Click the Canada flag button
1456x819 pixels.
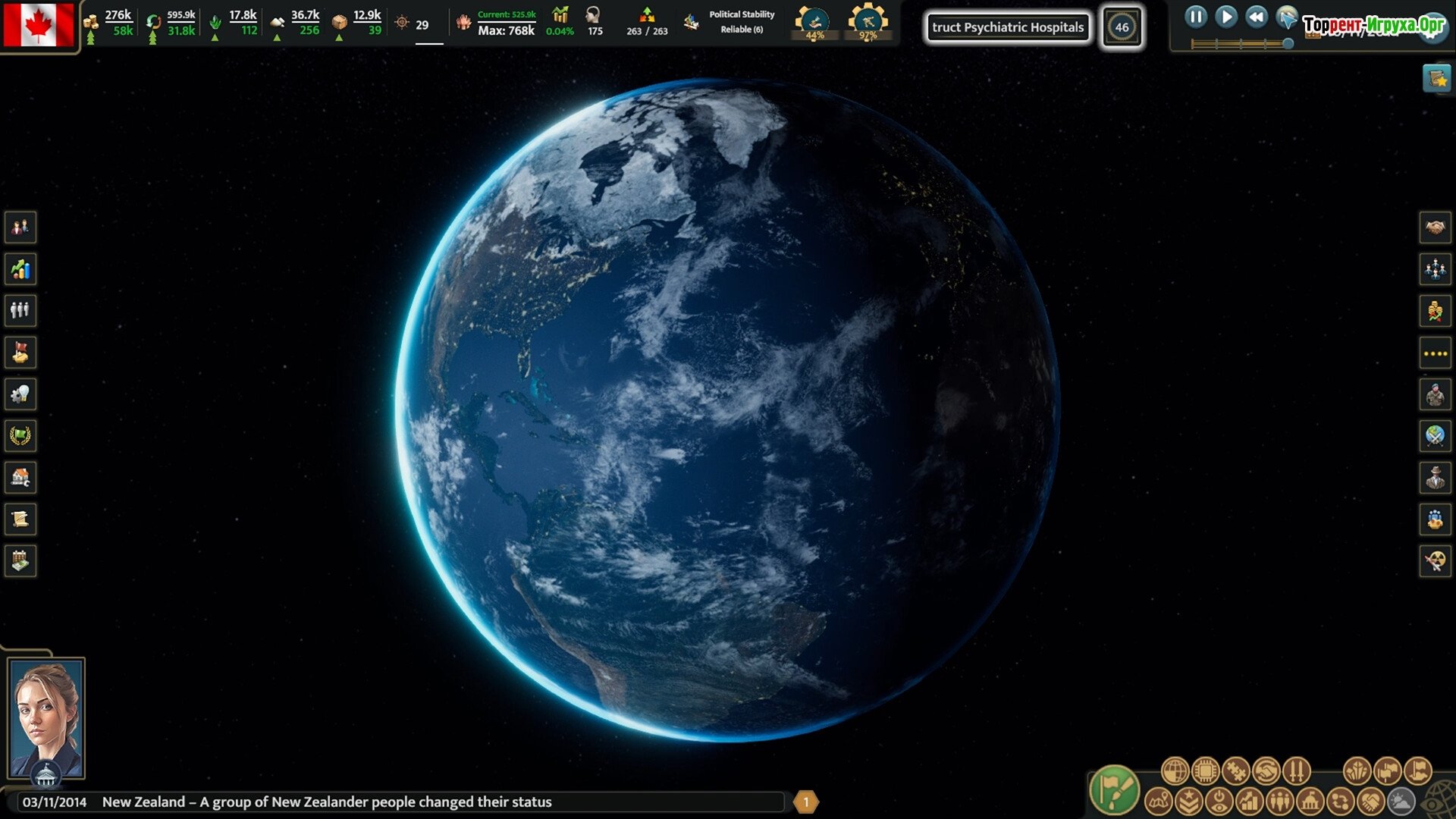[38, 24]
